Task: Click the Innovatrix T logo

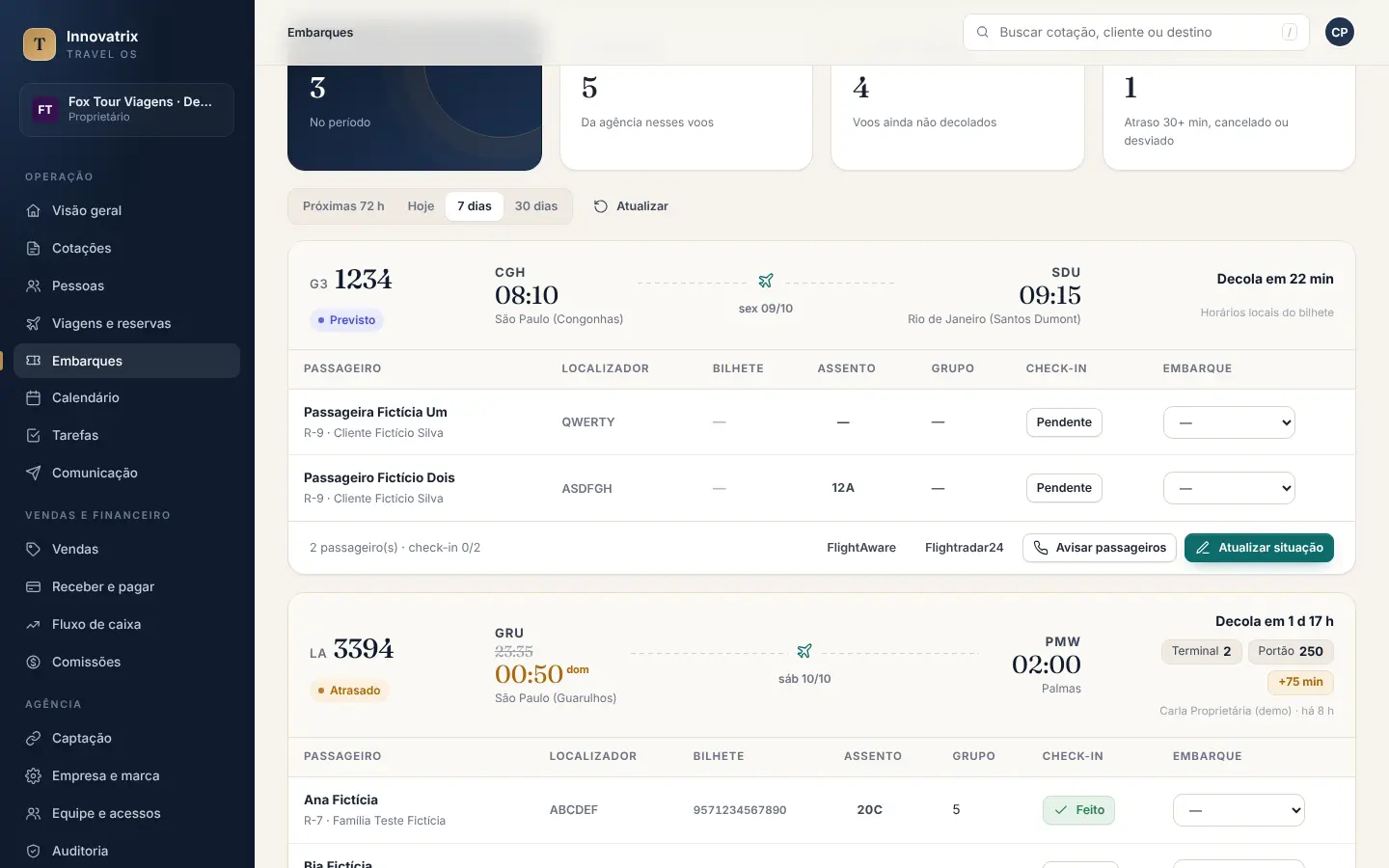Action: (x=40, y=44)
